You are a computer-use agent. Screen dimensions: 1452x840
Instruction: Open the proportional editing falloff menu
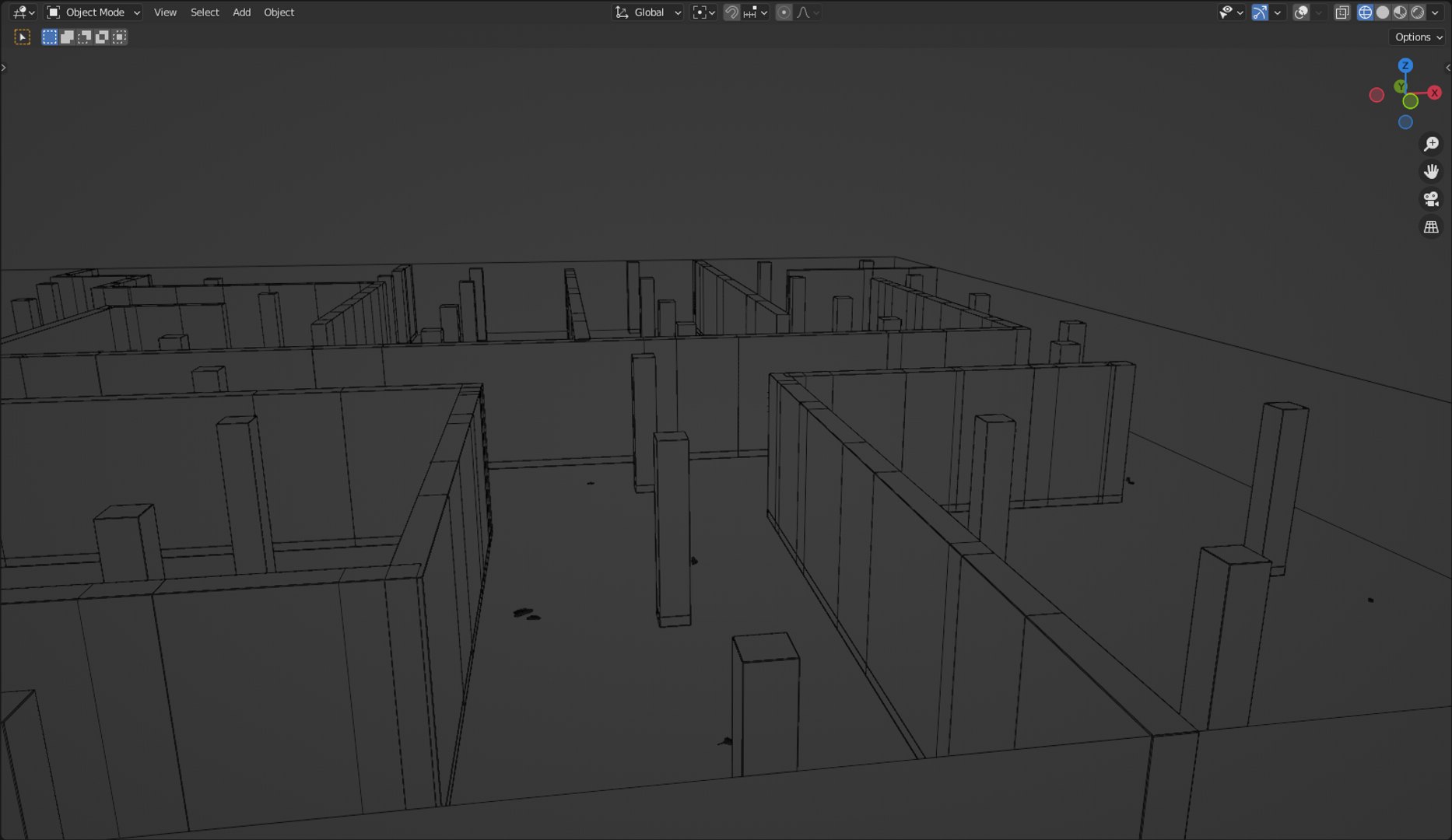[x=808, y=12]
